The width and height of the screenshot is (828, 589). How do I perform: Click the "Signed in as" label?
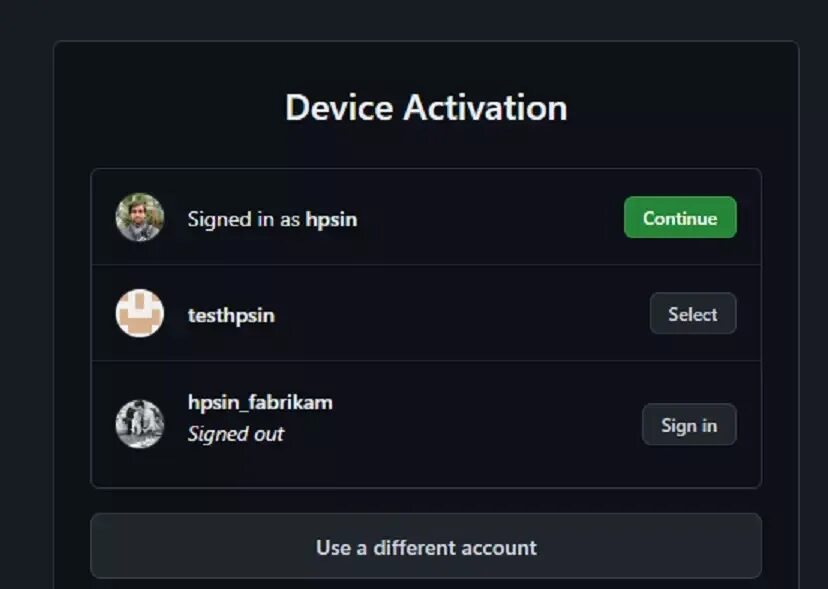[243, 219]
